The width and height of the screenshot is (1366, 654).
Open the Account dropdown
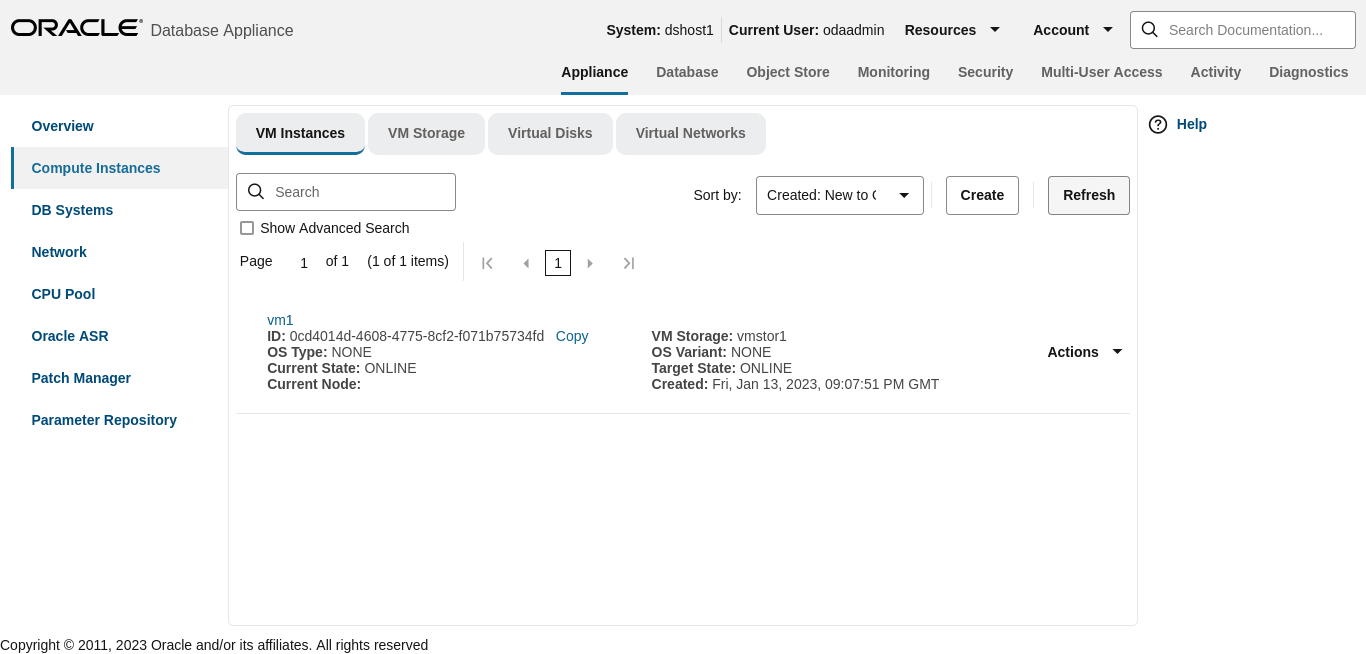tap(1072, 29)
